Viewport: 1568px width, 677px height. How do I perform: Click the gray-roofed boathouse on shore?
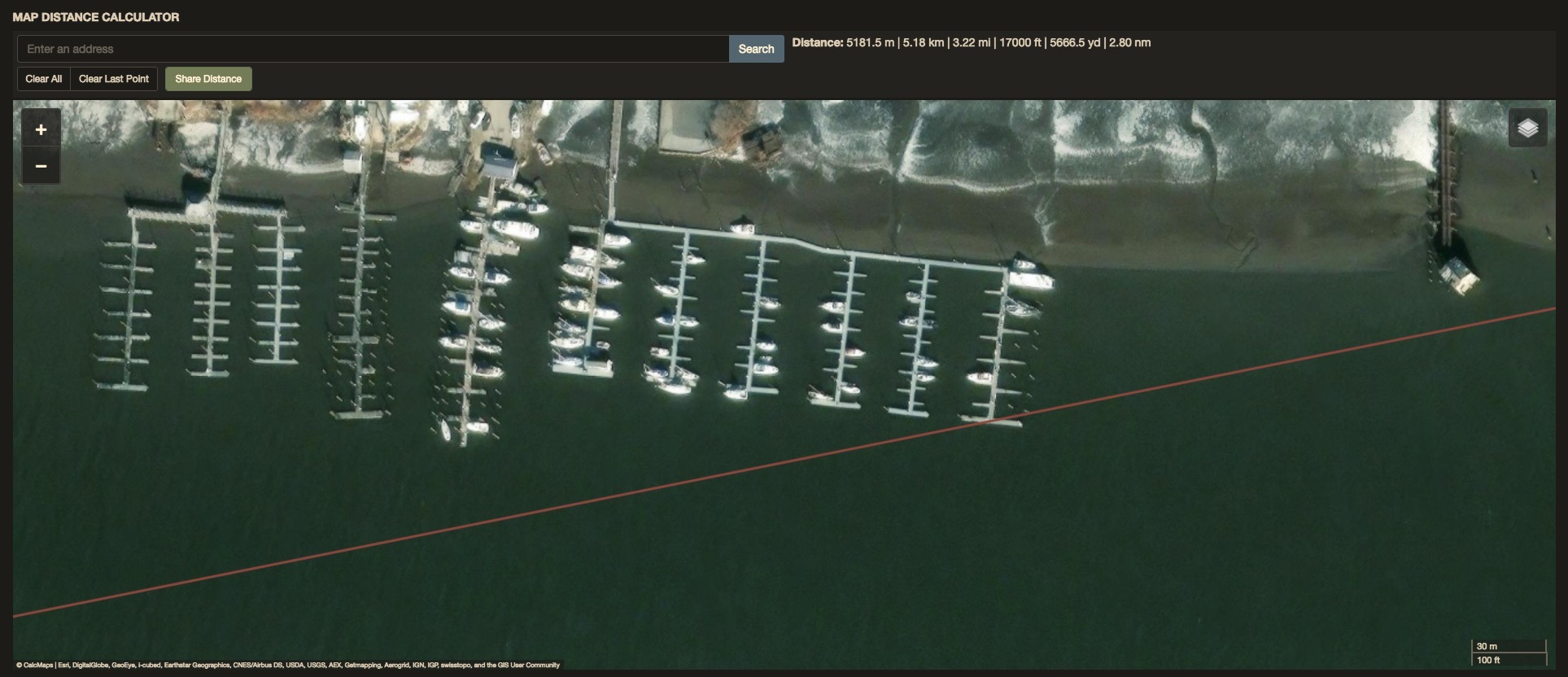point(498,160)
